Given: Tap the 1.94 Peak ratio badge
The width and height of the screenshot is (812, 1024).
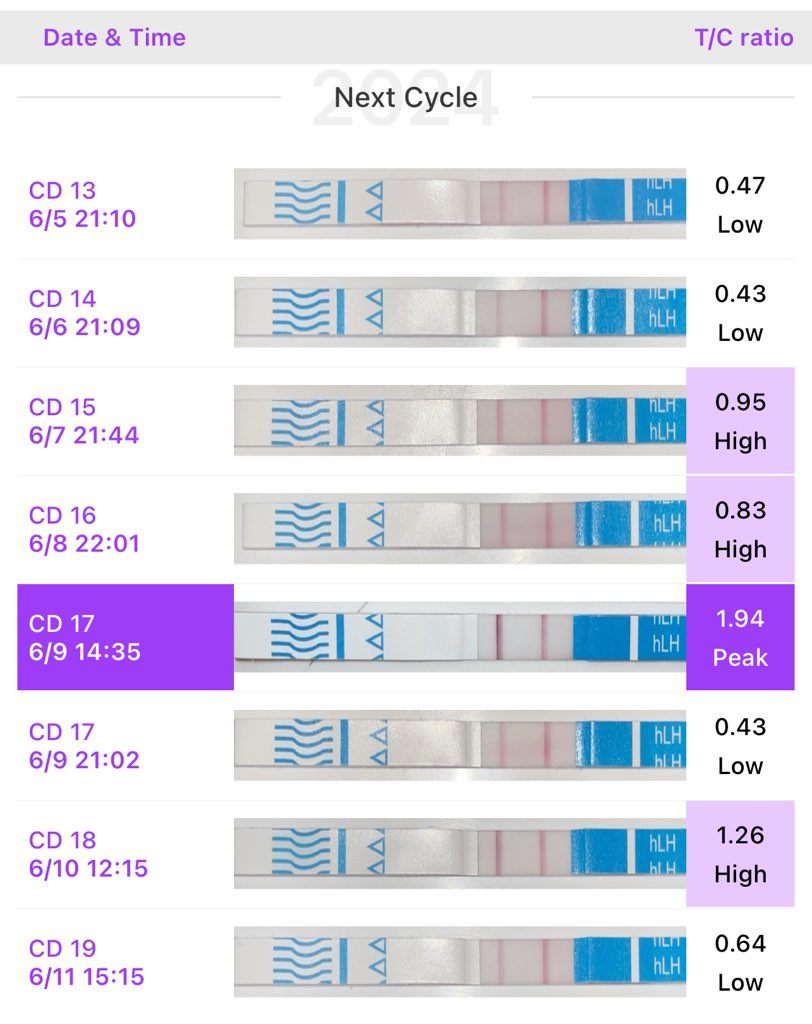Looking at the screenshot, I should (x=740, y=638).
